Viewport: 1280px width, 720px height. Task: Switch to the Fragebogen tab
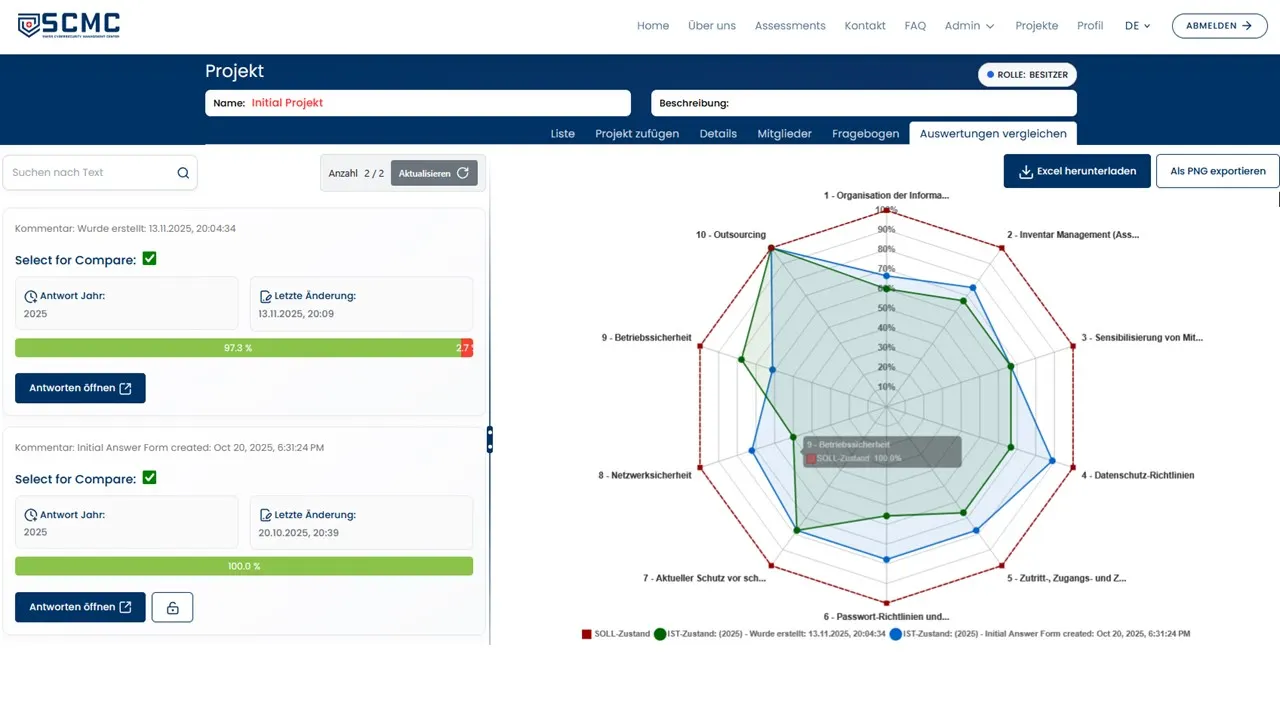pyautogui.click(x=865, y=133)
